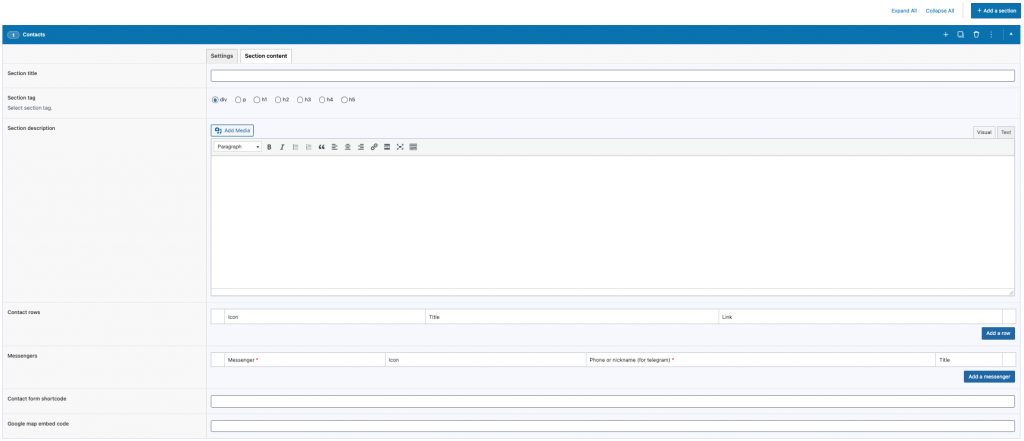
Task: Insert a blockquote from the editor toolbar
Action: 321,147
